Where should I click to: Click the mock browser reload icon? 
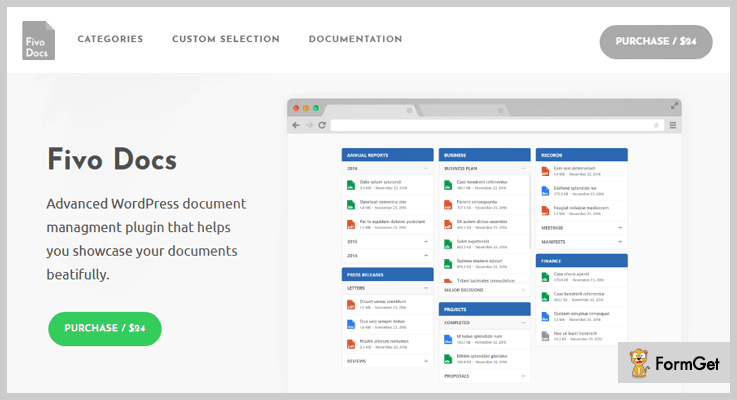(x=322, y=125)
